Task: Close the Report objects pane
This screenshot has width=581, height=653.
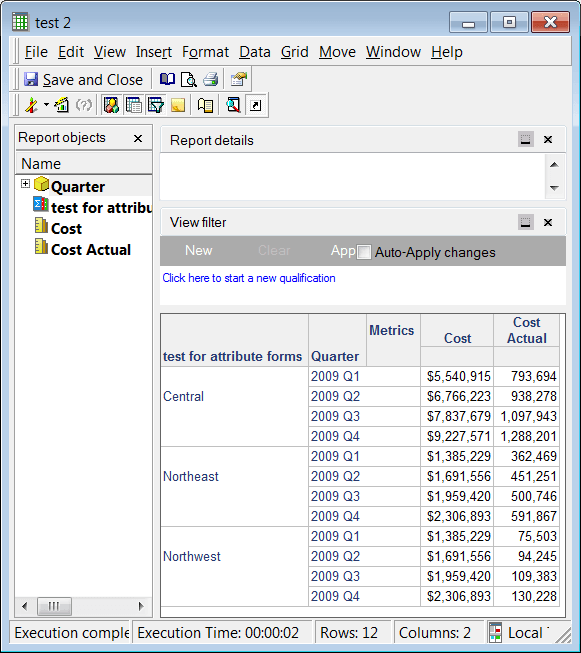Action: tap(138, 138)
